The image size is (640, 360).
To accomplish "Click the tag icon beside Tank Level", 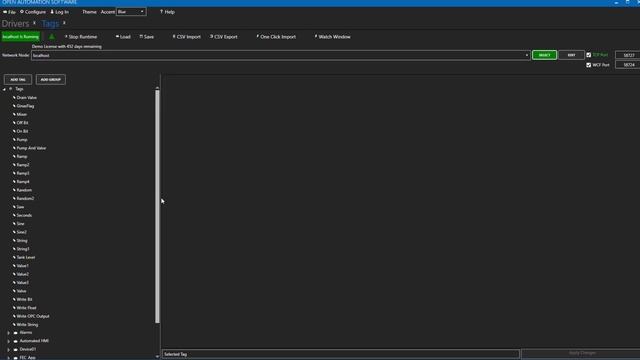I will coord(14,258).
